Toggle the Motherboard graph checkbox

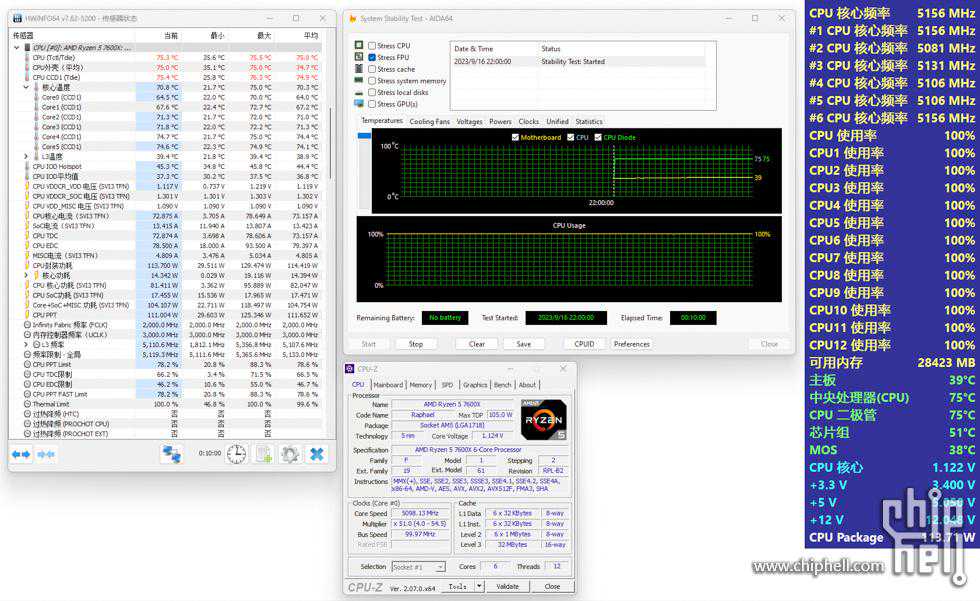click(516, 137)
